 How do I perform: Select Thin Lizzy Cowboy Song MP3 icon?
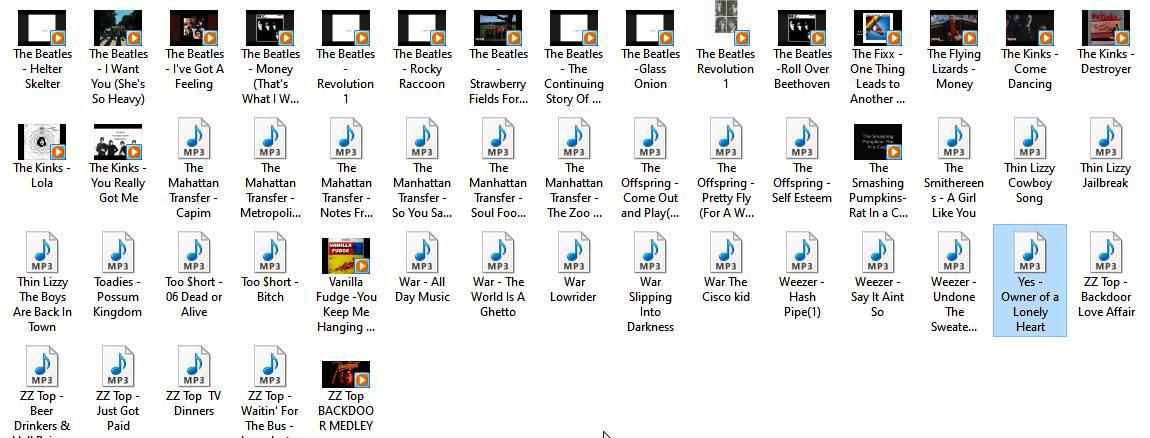point(1030,139)
